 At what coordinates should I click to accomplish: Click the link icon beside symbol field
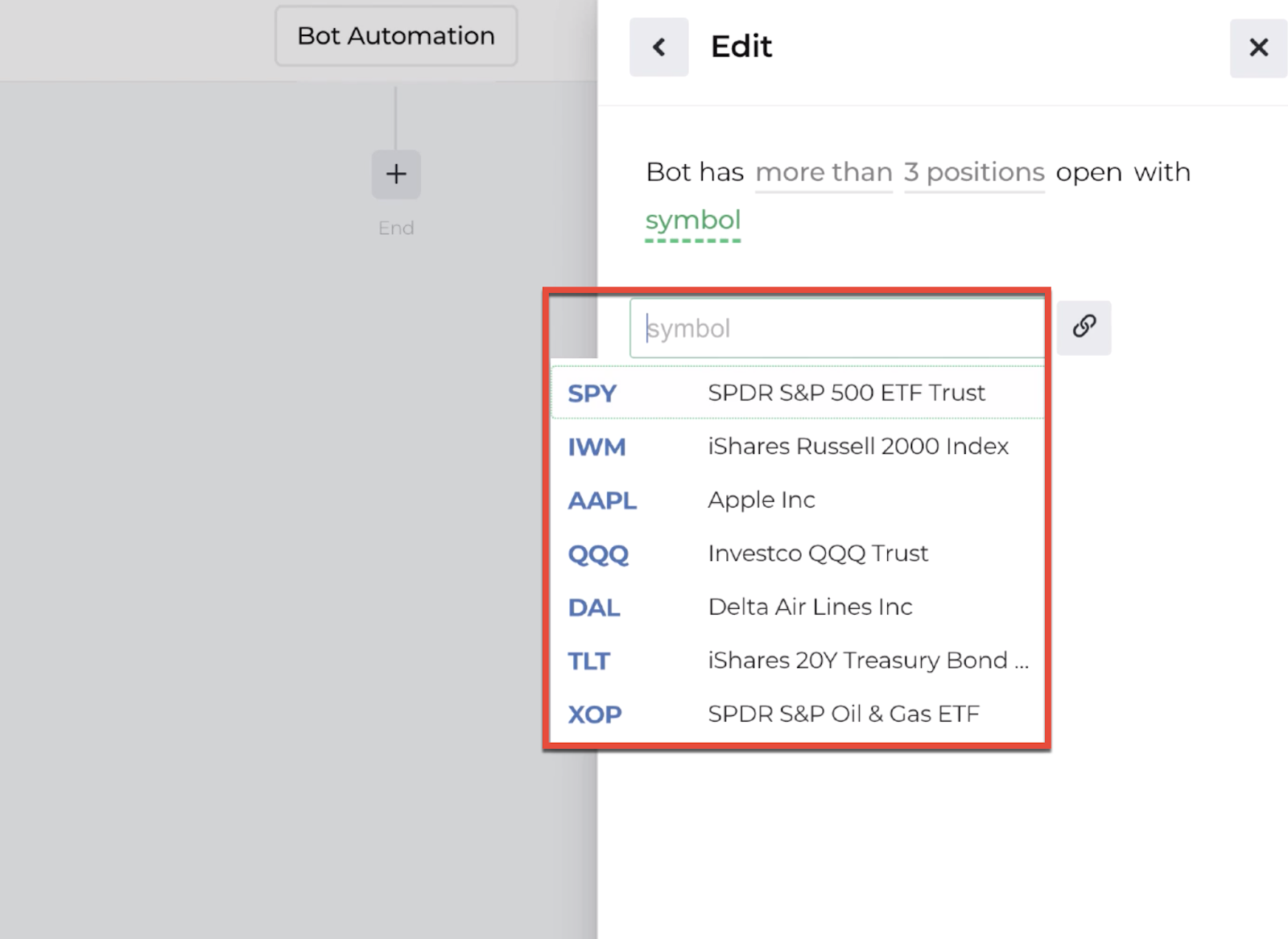1084,327
